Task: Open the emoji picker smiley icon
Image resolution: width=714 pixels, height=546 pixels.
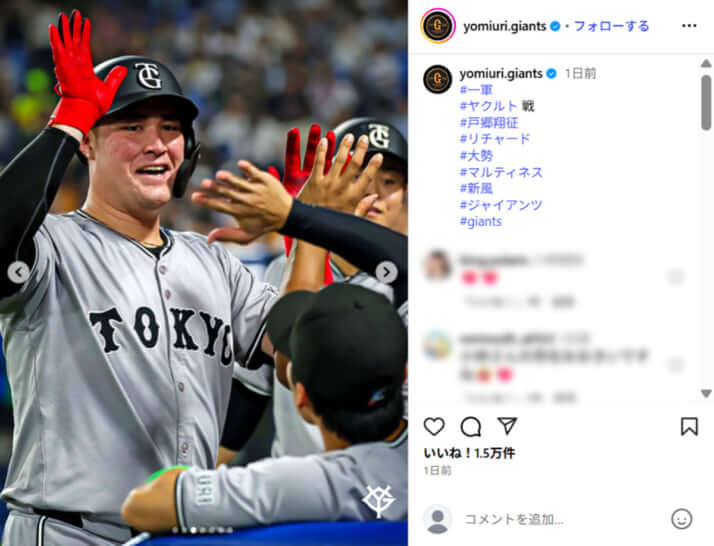Action: (x=681, y=519)
